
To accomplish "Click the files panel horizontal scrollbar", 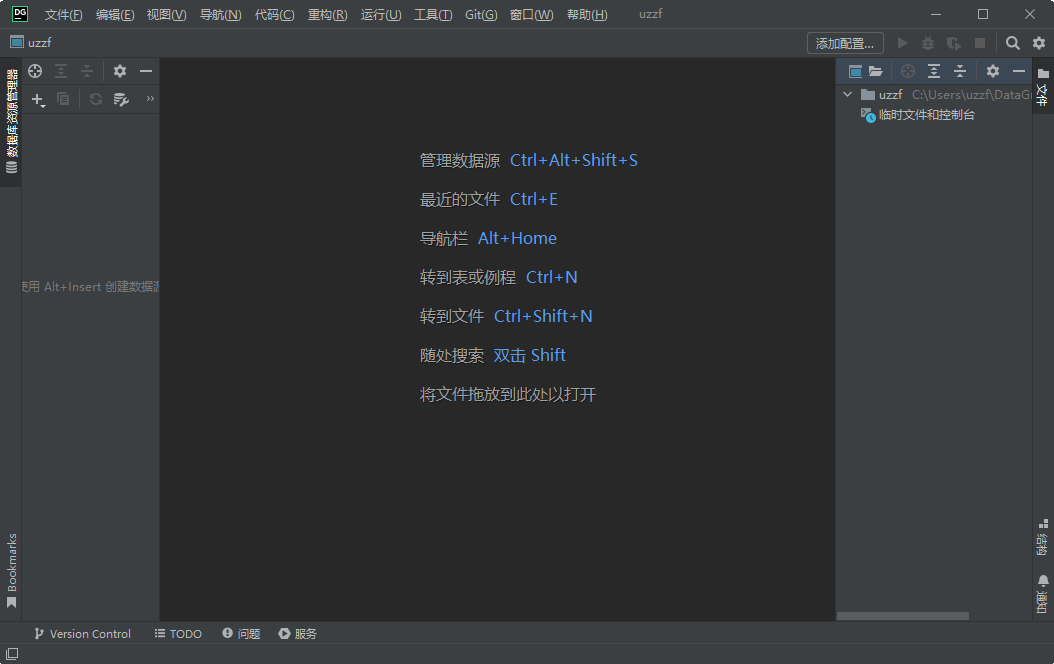I will (902, 616).
